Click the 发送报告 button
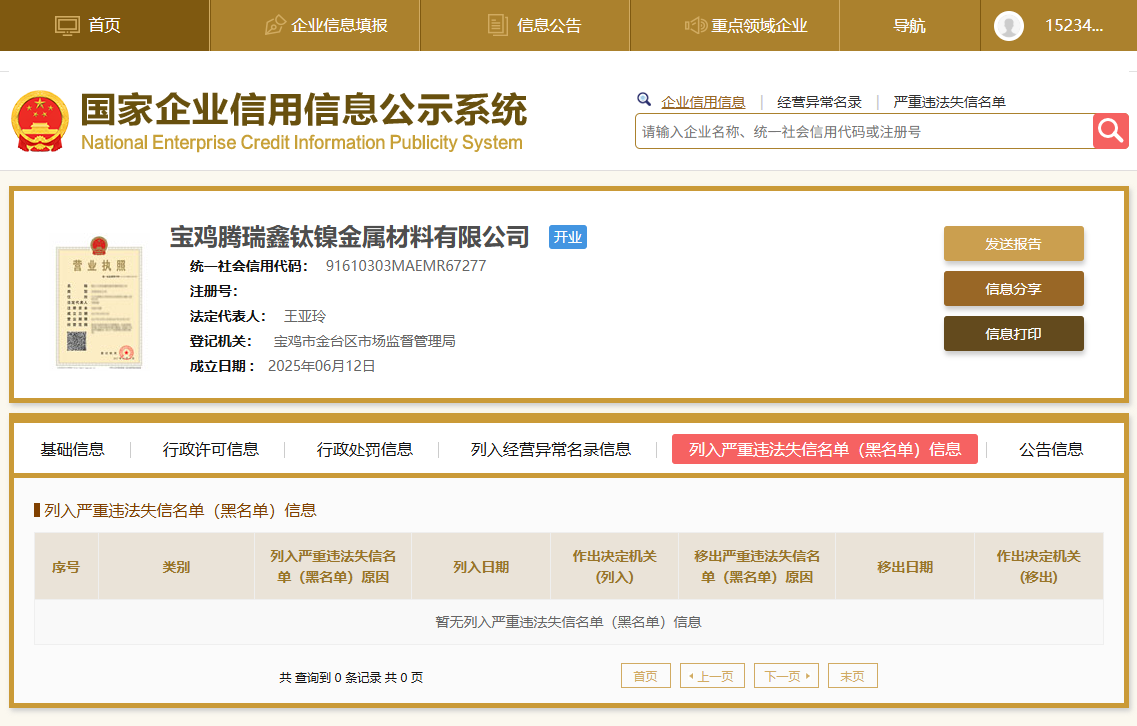The image size is (1137, 726). click(1013, 244)
